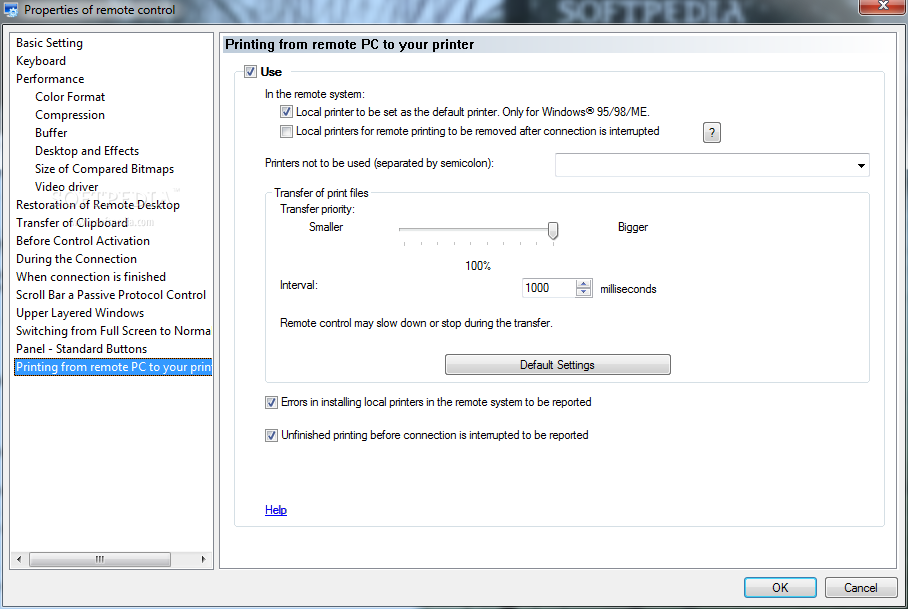
Task: Select Keyboard in the list
Action: (x=41, y=61)
